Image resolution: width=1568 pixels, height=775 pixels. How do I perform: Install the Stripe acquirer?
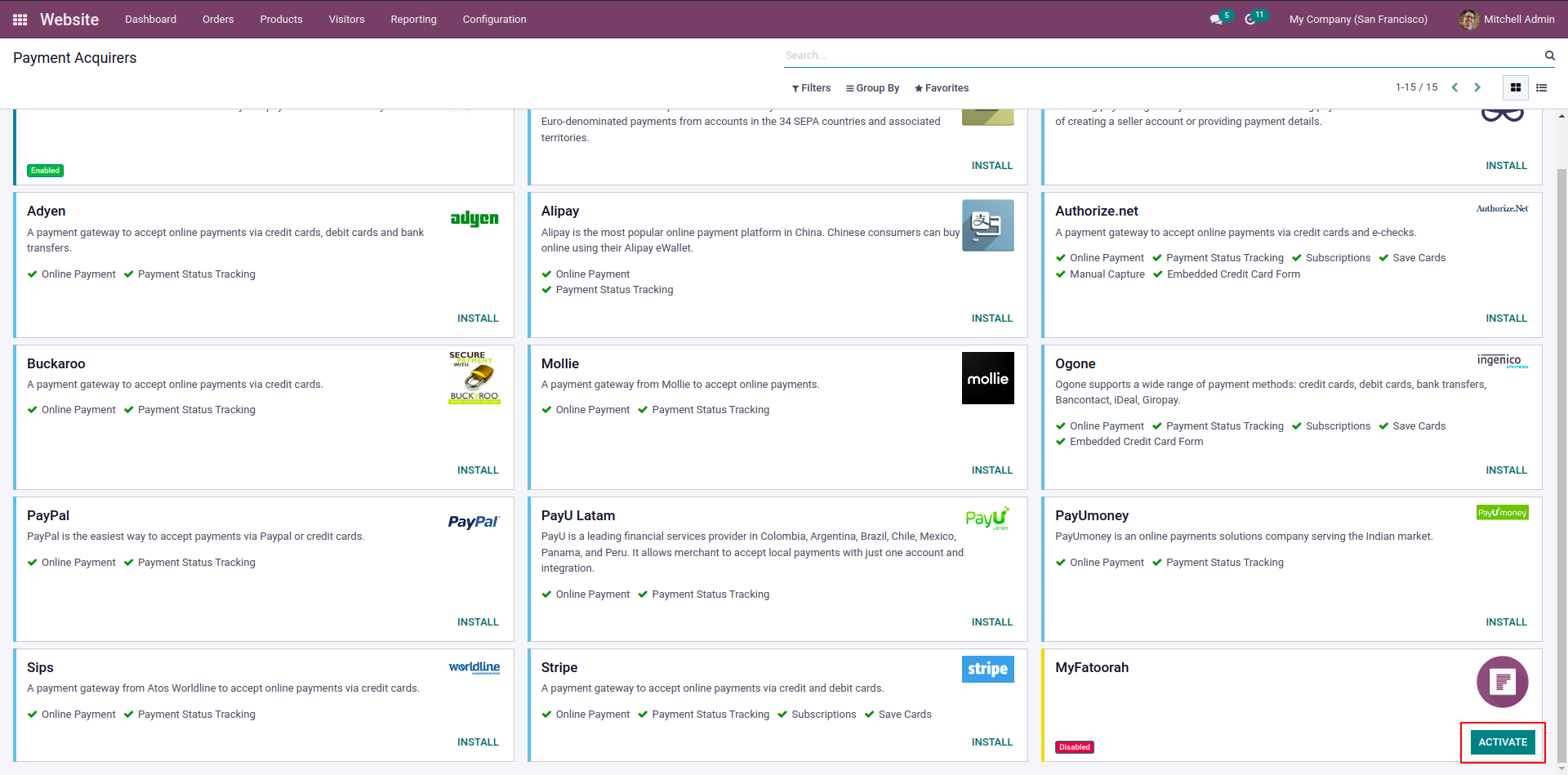(x=991, y=742)
